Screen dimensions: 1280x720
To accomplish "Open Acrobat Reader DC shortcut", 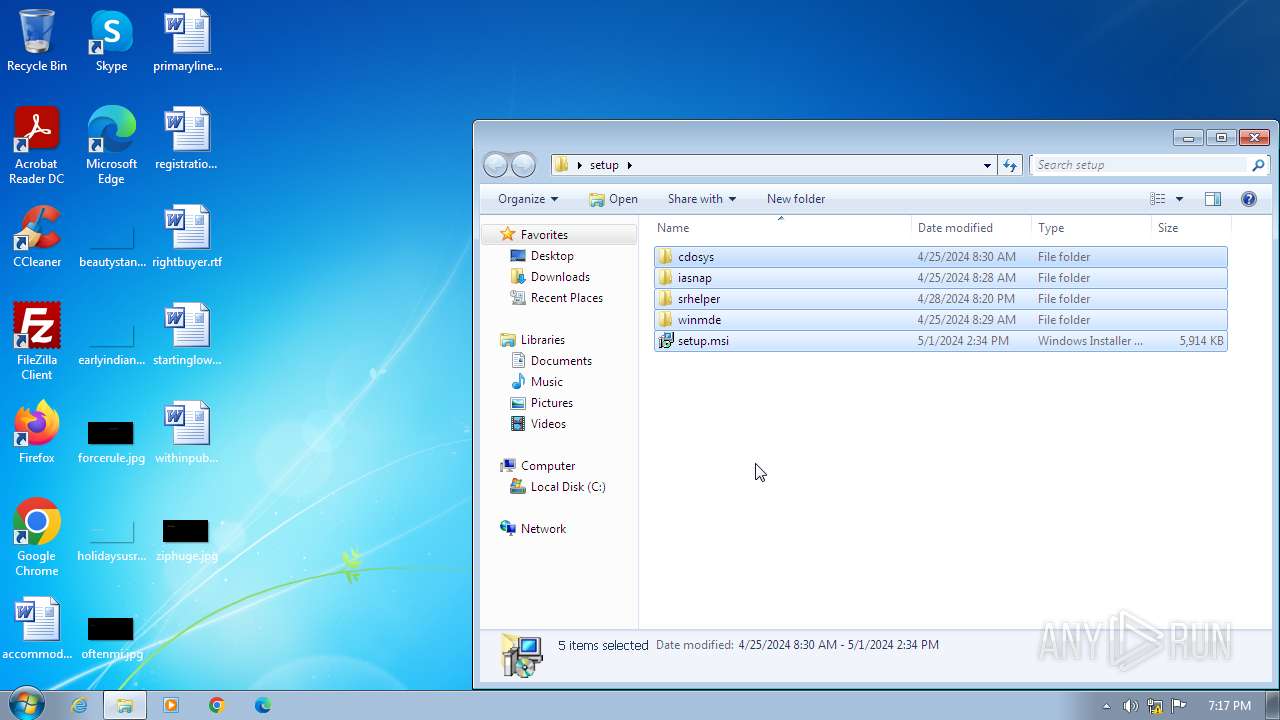I will click(37, 146).
